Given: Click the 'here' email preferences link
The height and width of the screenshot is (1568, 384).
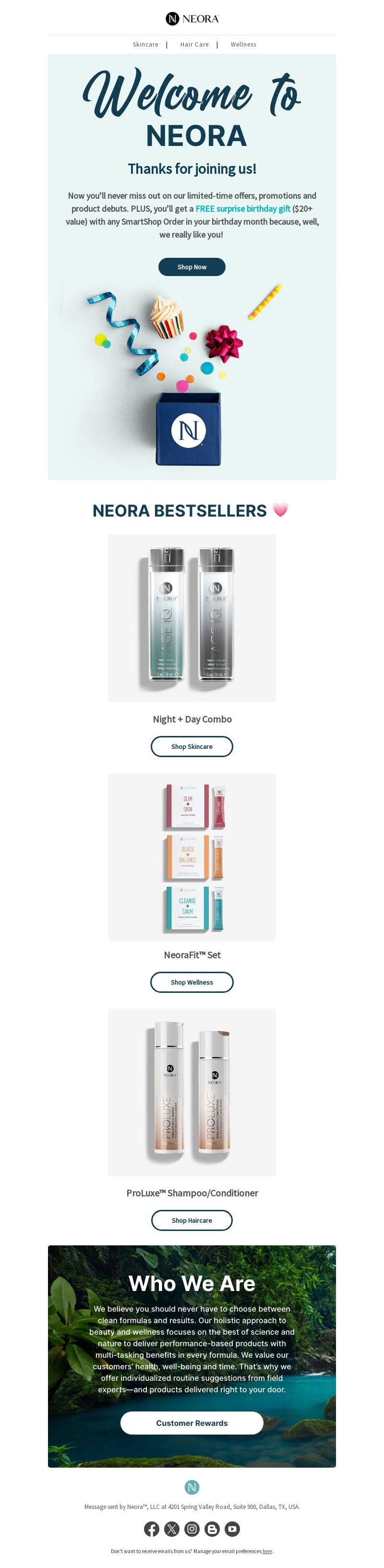Looking at the screenshot, I should [267, 1551].
